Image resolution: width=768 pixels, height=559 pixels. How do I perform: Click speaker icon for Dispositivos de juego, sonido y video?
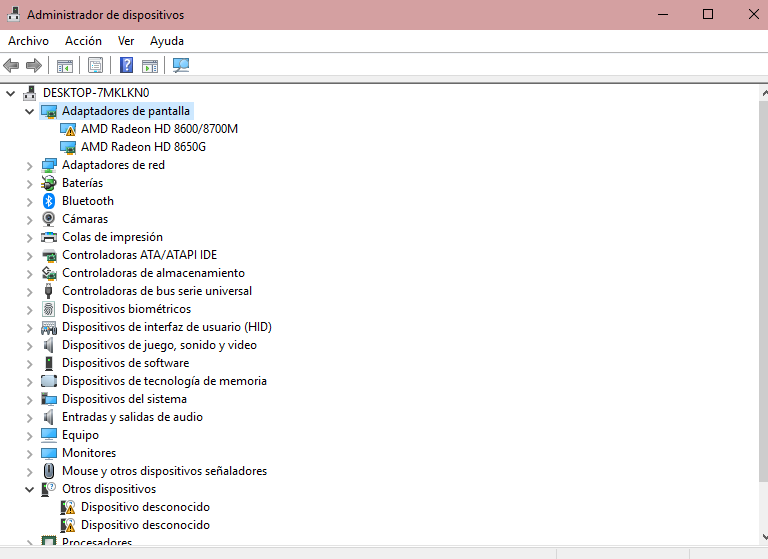pos(48,345)
